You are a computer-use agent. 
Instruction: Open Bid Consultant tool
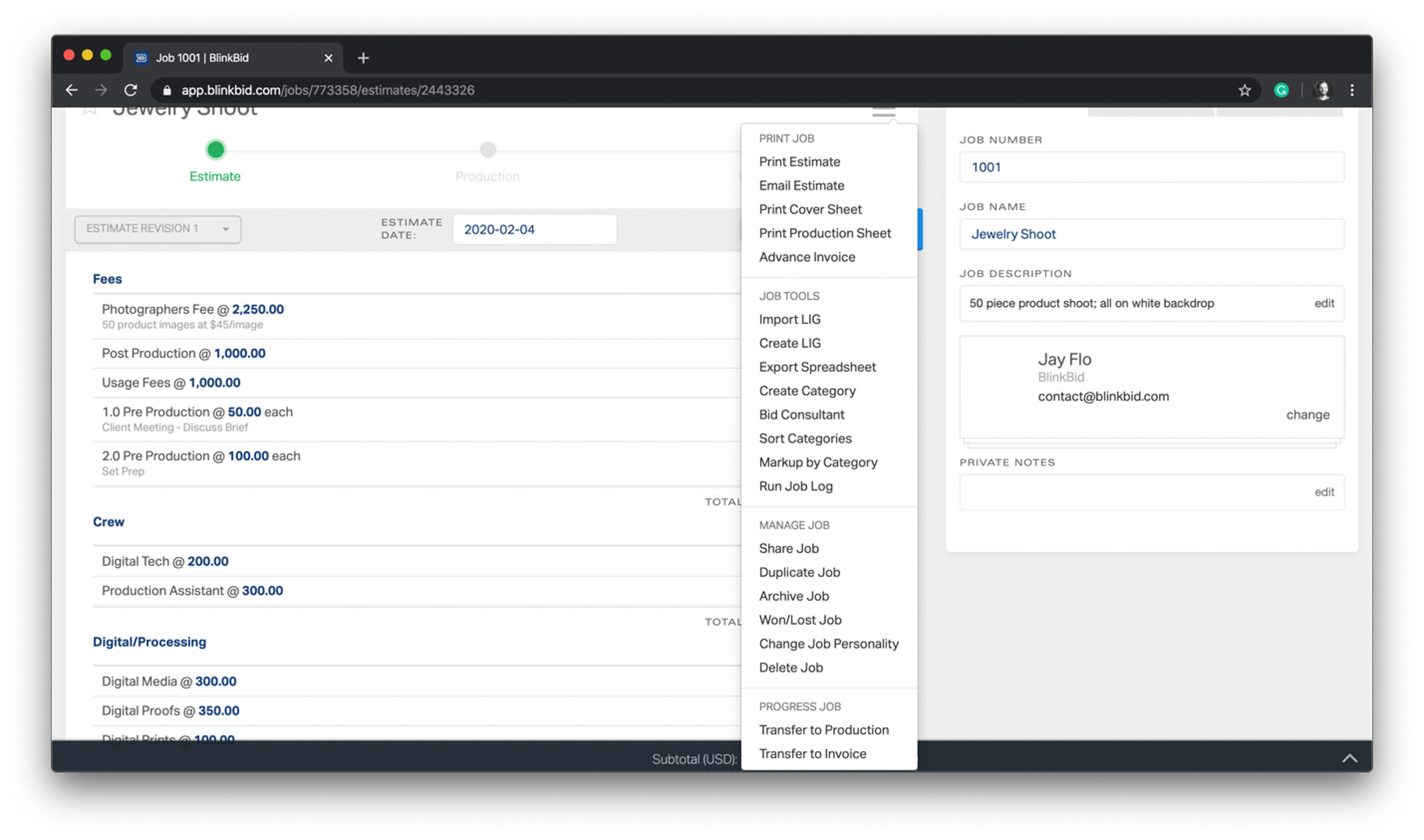(801, 414)
